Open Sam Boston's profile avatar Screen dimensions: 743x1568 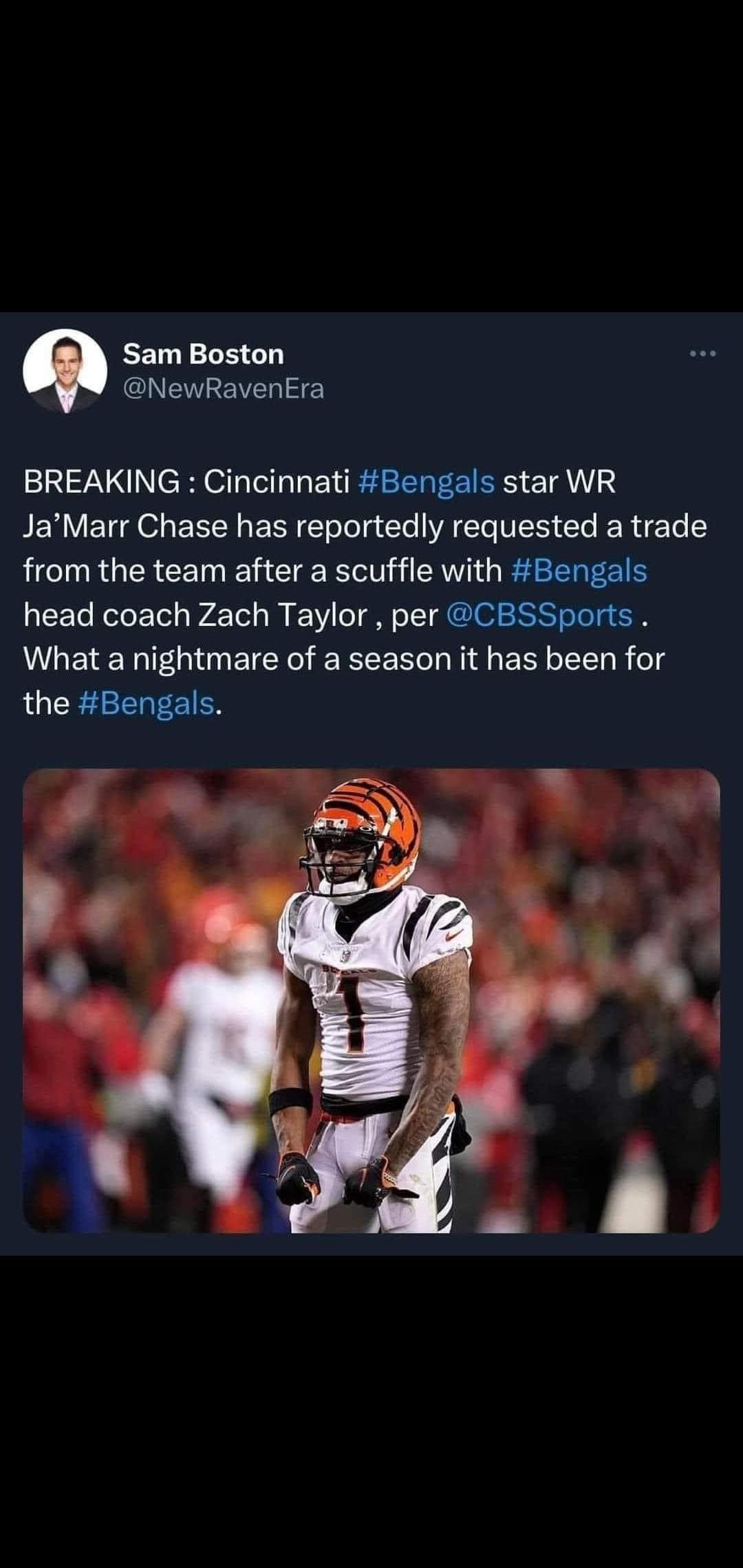pyautogui.click(x=65, y=371)
